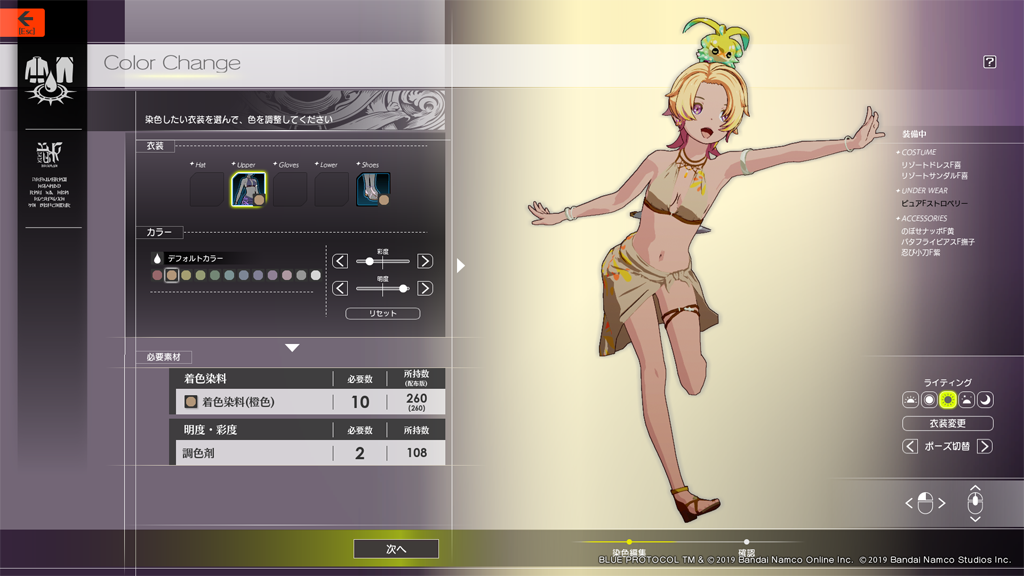Select the Upper costume slot
This screenshot has height=576, width=1024.
pyautogui.click(x=248, y=189)
